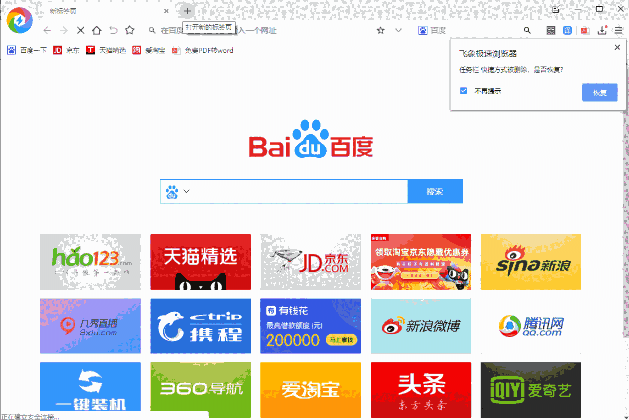Open the JD.COM 京东 tile
Screen dimensions: 629x420
click(x=310, y=262)
